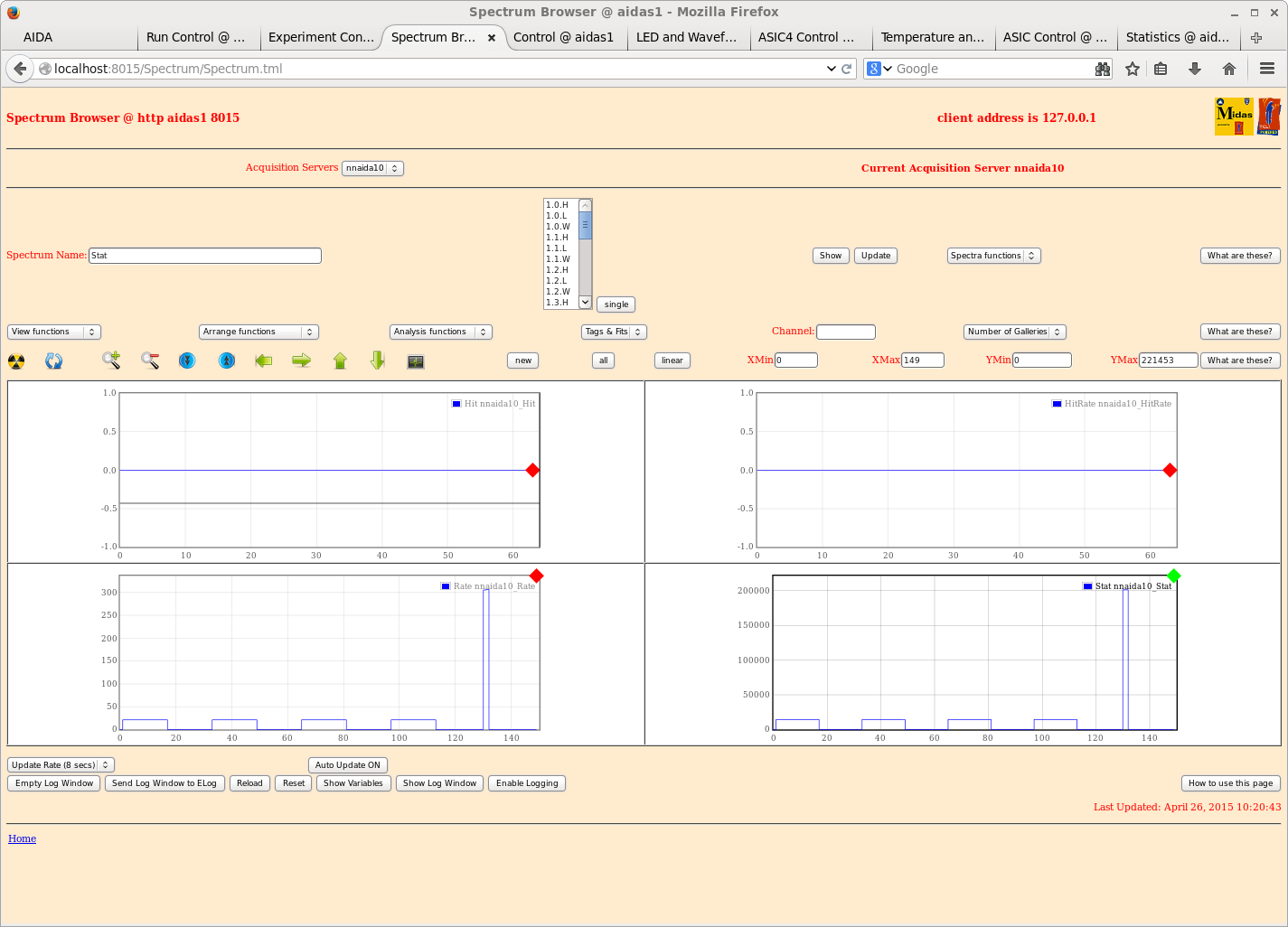The image size is (1288, 927).
Task: Click the Channel input field
Action: click(846, 332)
